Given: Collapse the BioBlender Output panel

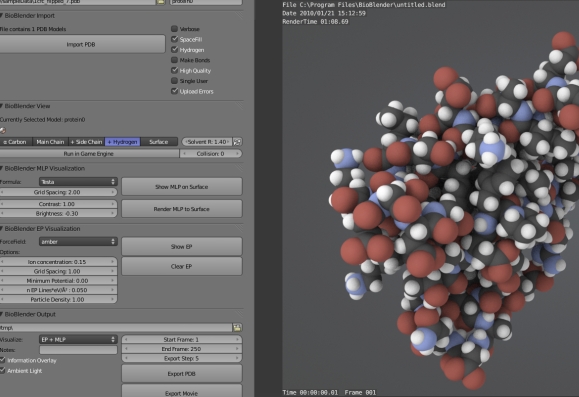Looking at the screenshot, I should click(x=1, y=314).
